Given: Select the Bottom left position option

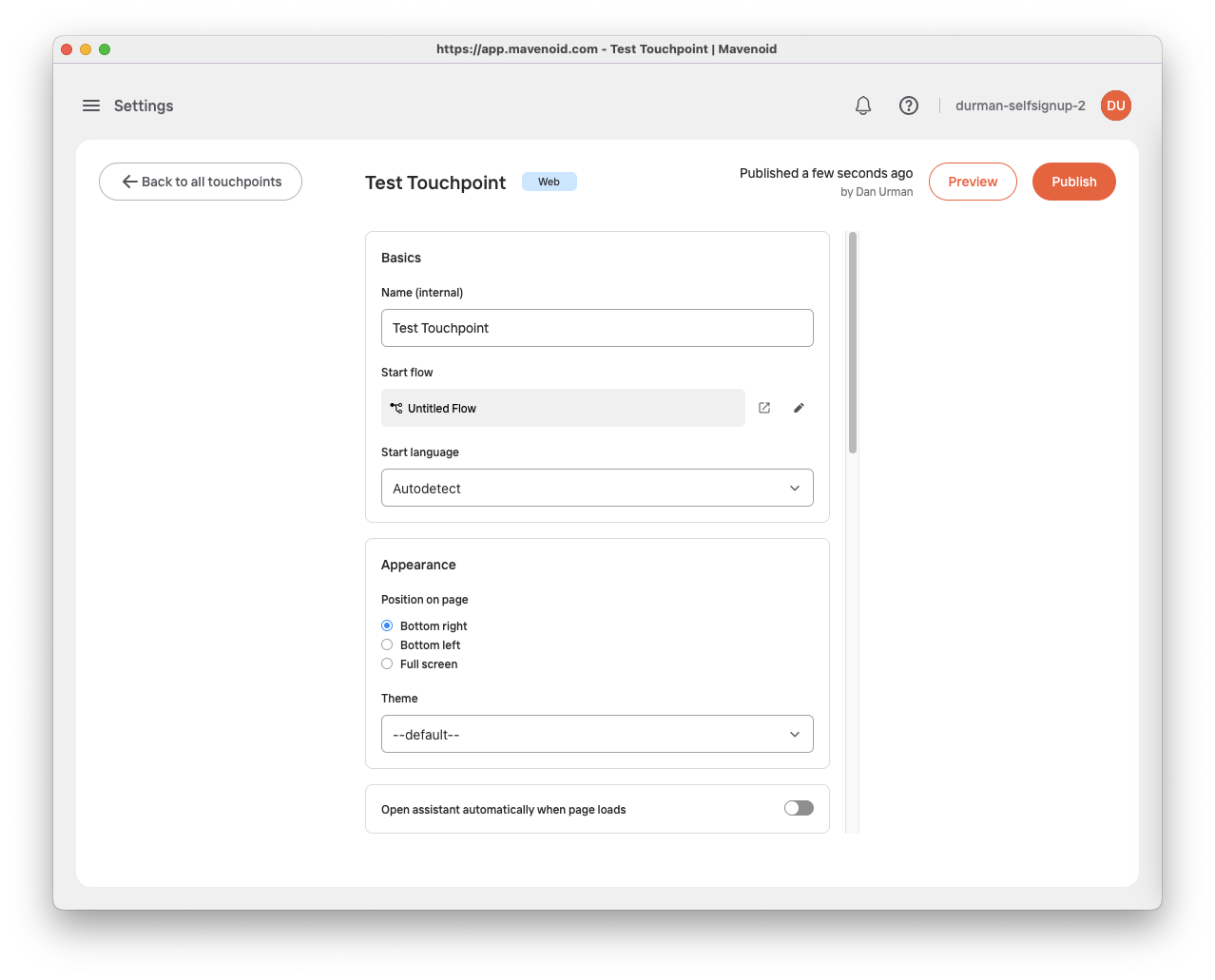Looking at the screenshot, I should (x=387, y=644).
